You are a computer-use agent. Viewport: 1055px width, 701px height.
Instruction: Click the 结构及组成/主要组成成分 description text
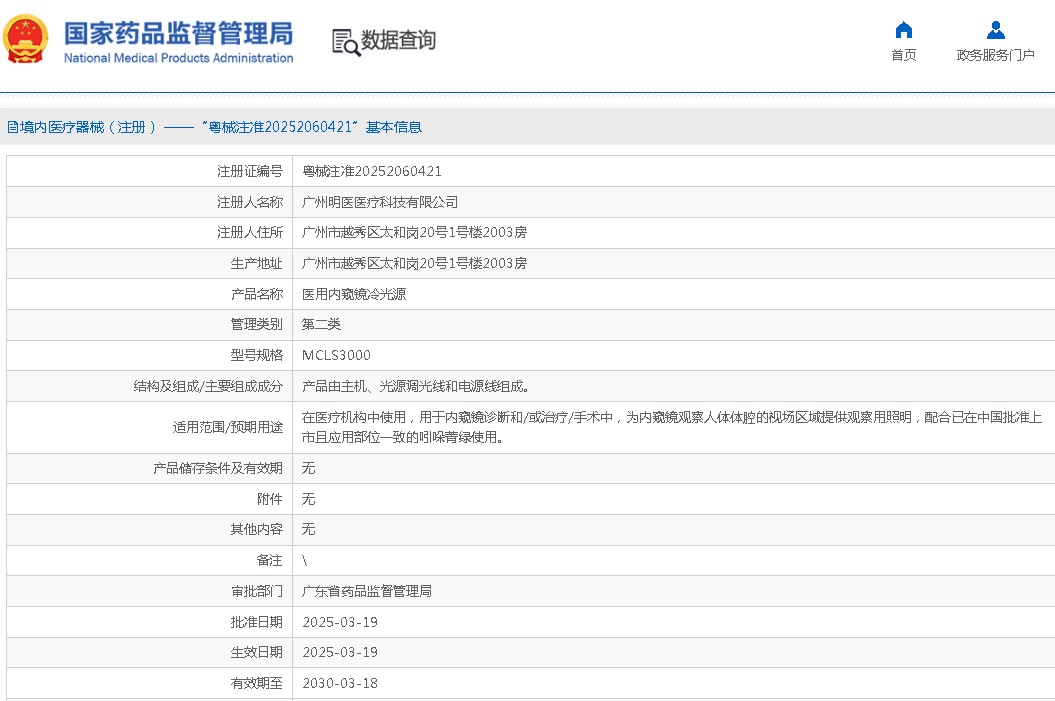point(416,386)
